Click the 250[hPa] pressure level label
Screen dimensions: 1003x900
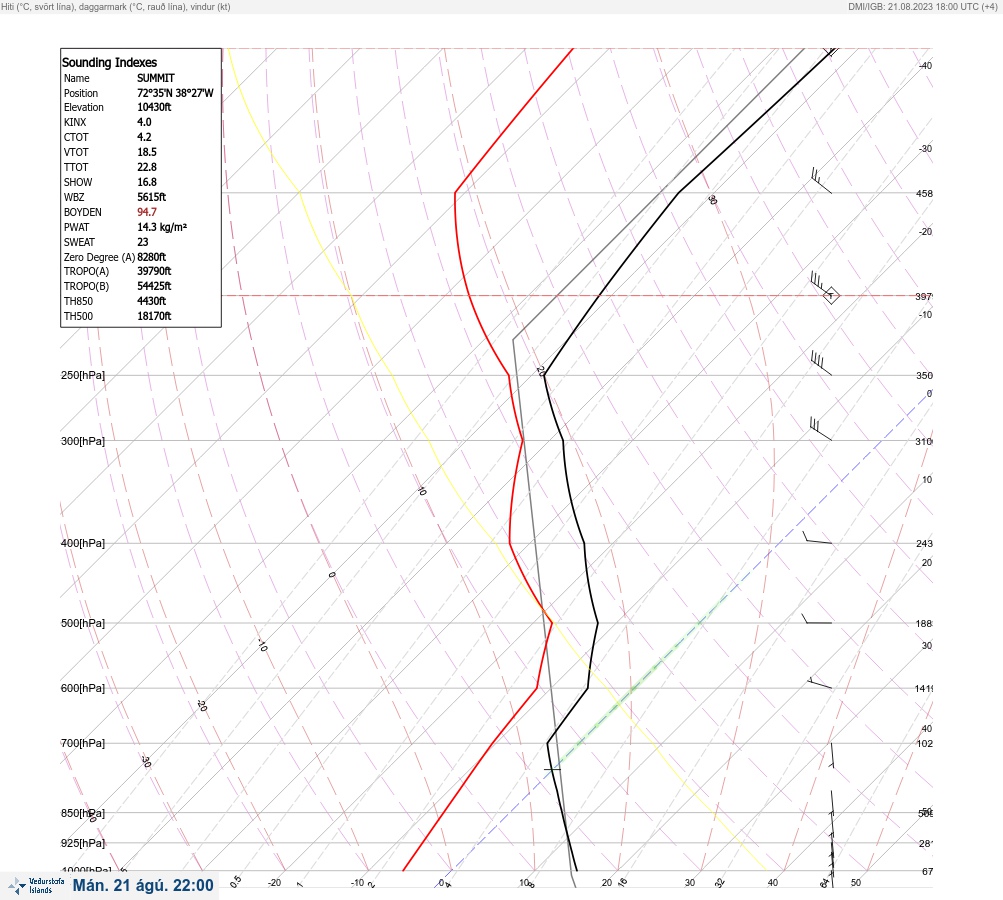(83, 375)
